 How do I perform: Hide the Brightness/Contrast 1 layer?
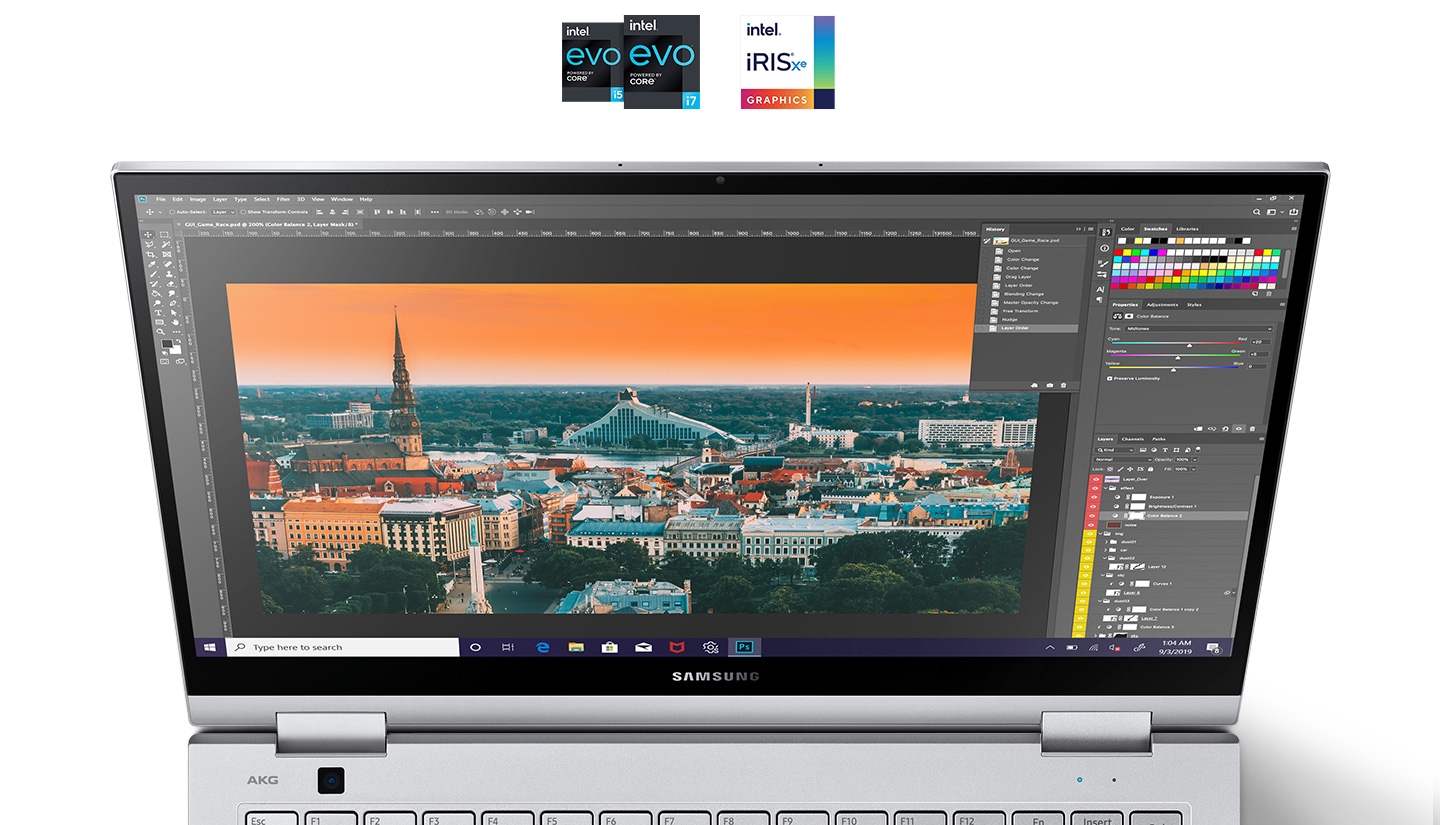(1093, 506)
